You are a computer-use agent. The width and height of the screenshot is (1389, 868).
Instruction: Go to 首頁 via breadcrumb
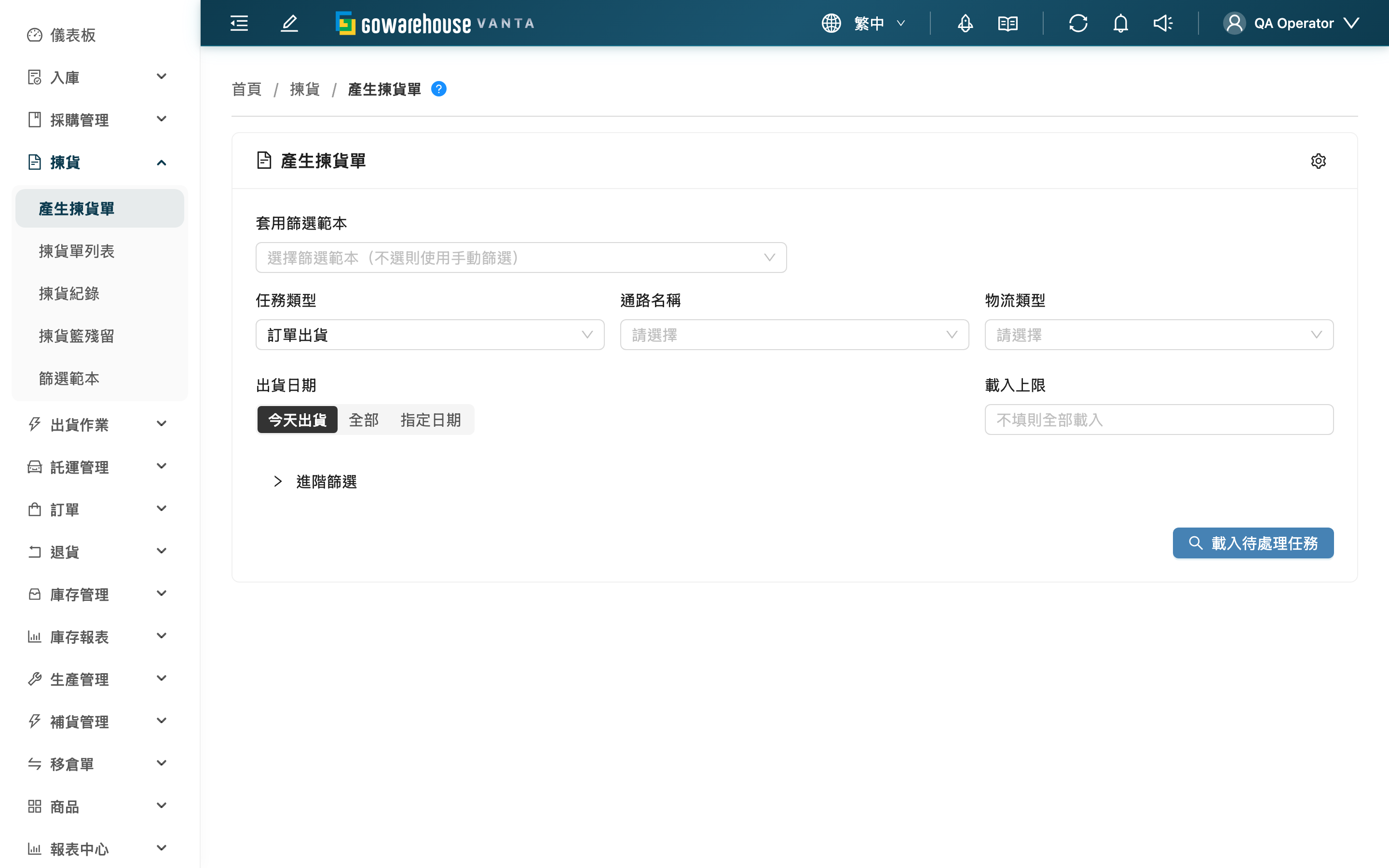click(x=246, y=89)
